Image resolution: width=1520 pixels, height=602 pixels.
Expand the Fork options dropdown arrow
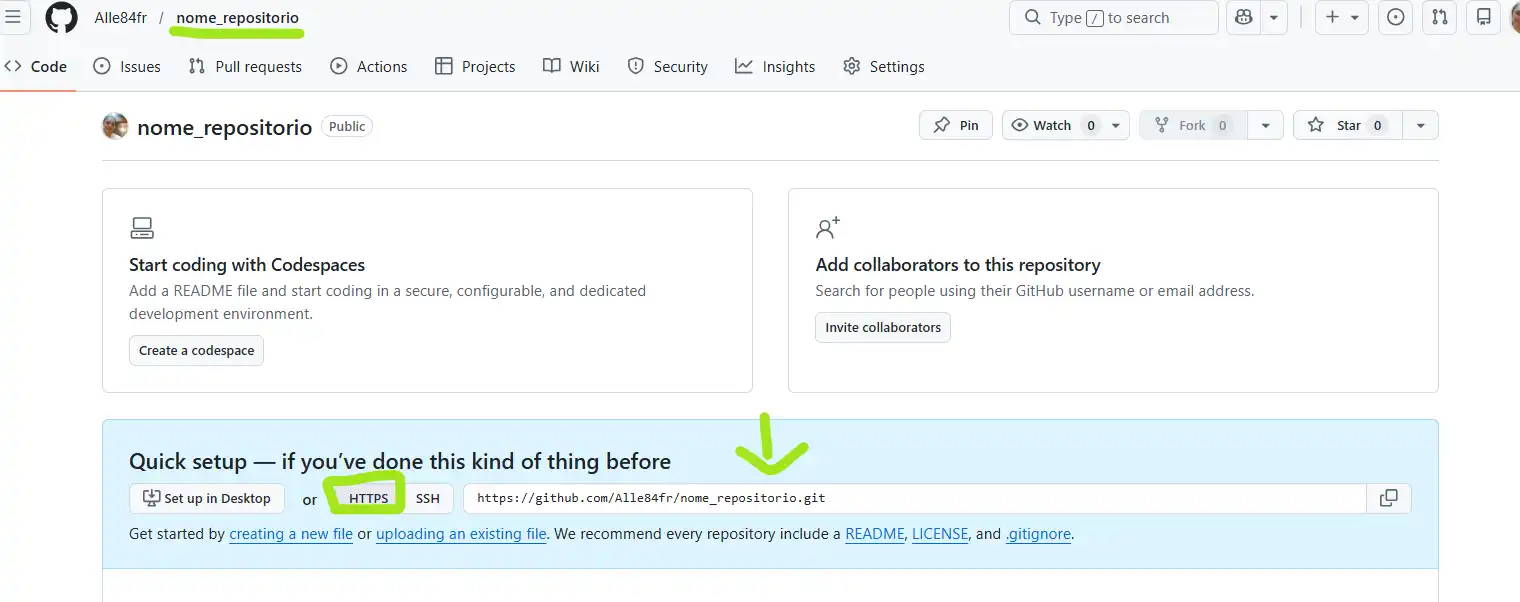click(x=1265, y=125)
